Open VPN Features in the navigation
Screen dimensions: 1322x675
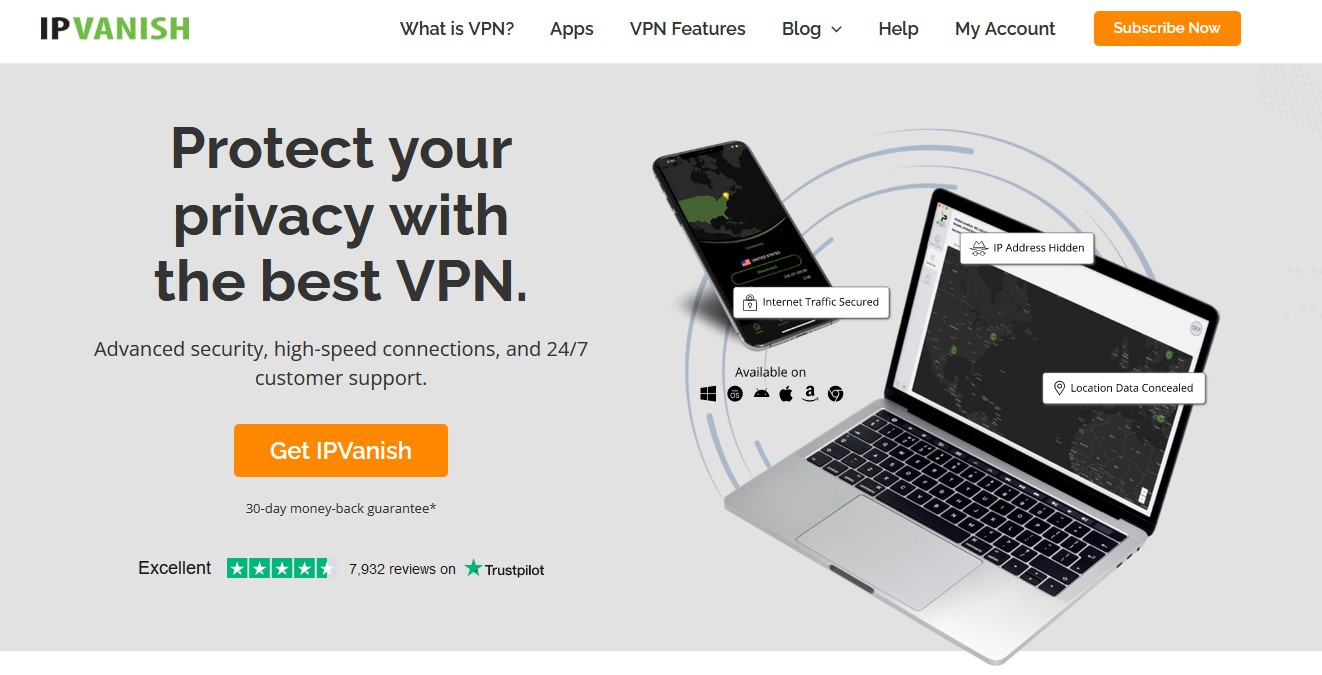[x=688, y=29]
